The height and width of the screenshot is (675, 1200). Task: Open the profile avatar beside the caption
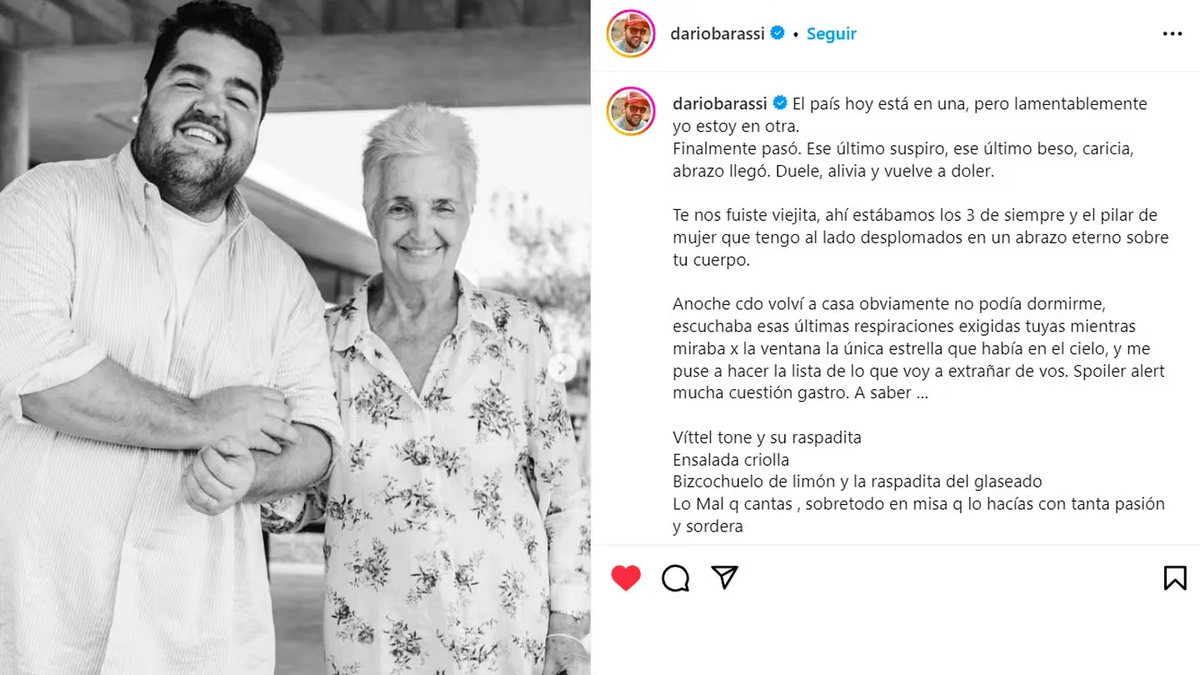coord(631,112)
